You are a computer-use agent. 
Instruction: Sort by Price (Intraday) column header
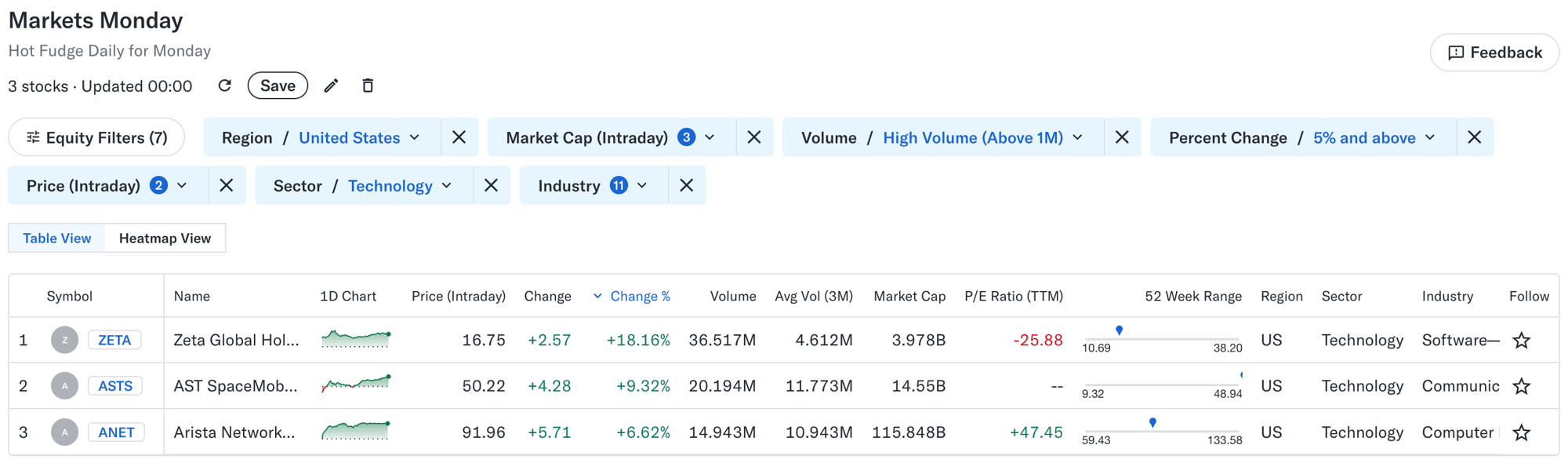click(459, 296)
